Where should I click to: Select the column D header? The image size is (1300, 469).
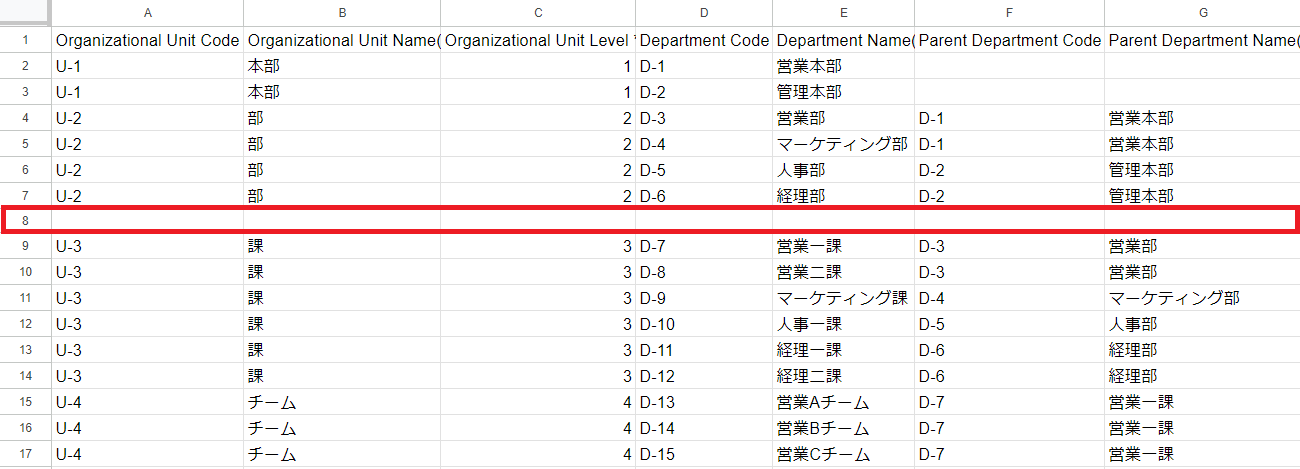(704, 13)
